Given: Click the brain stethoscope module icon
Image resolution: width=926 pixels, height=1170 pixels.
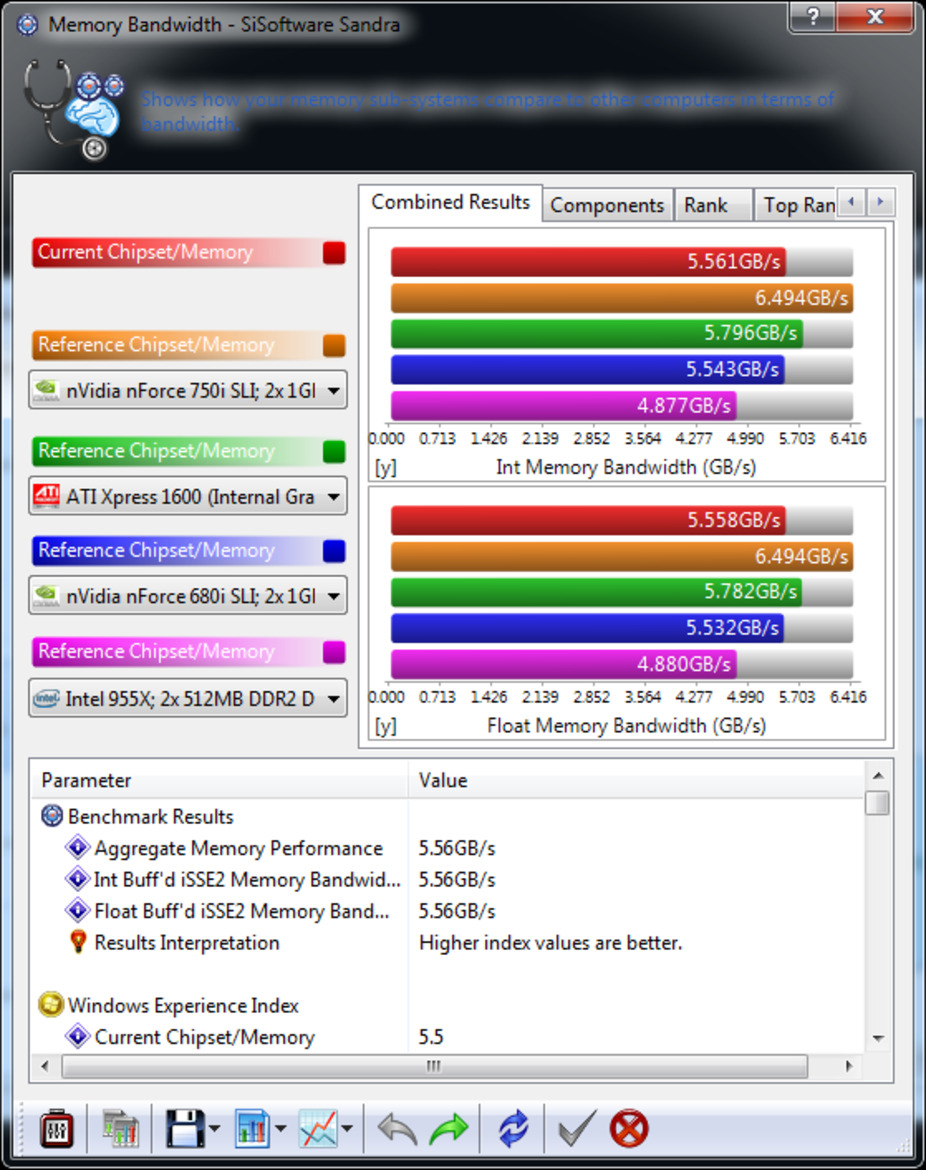Looking at the screenshot, I should (73, 109).
